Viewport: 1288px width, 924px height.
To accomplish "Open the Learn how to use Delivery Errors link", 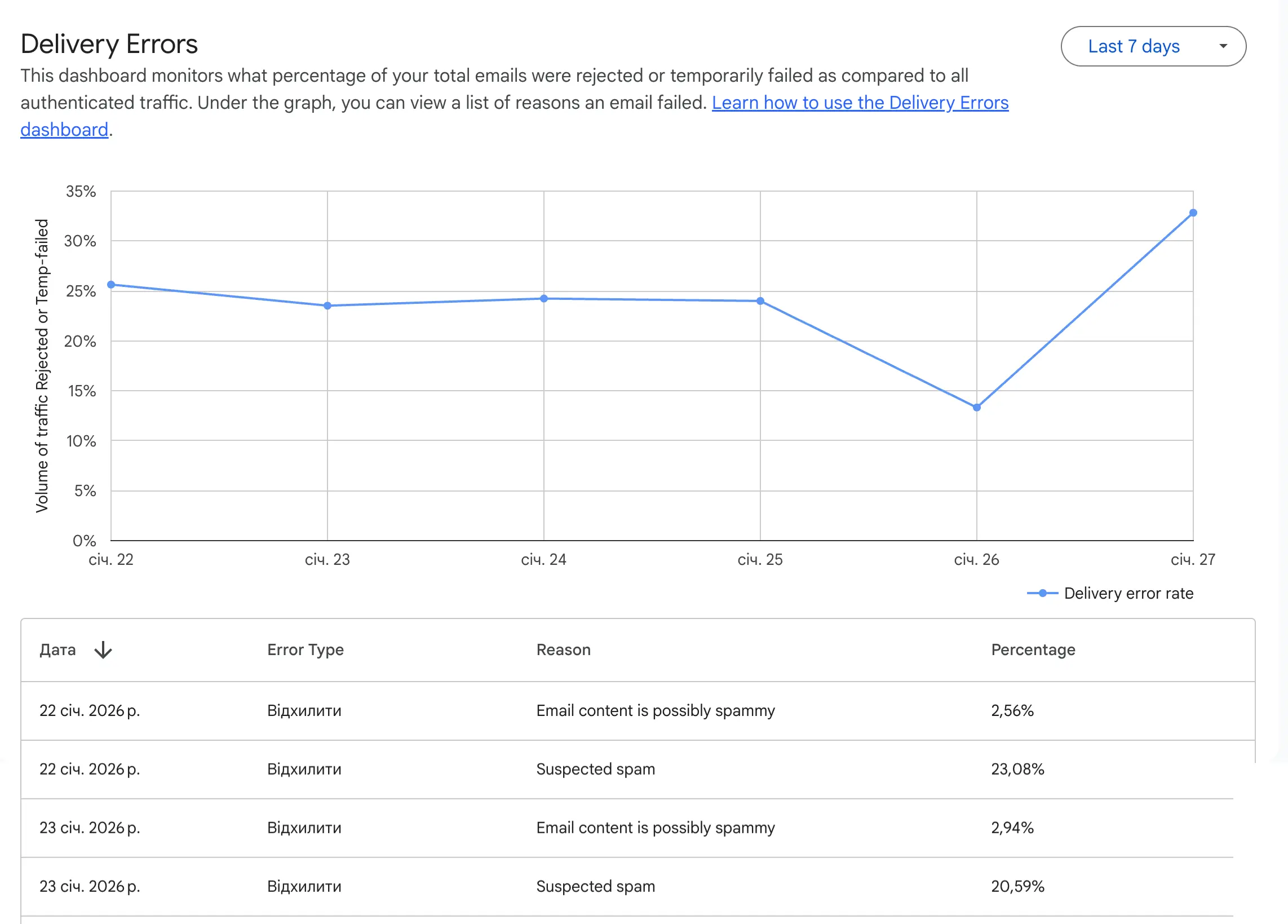I will [x=860, y=103].
